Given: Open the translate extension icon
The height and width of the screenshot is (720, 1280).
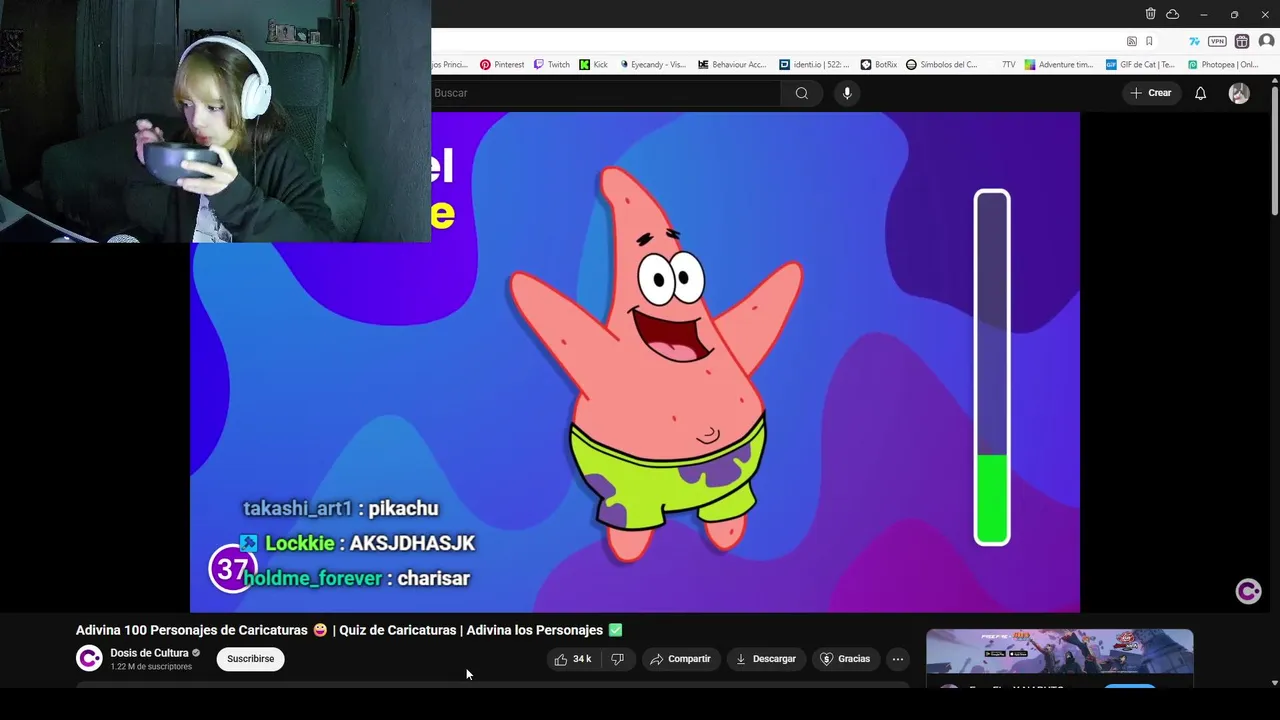Looking at the screenshot, I should coord(1194,41).
